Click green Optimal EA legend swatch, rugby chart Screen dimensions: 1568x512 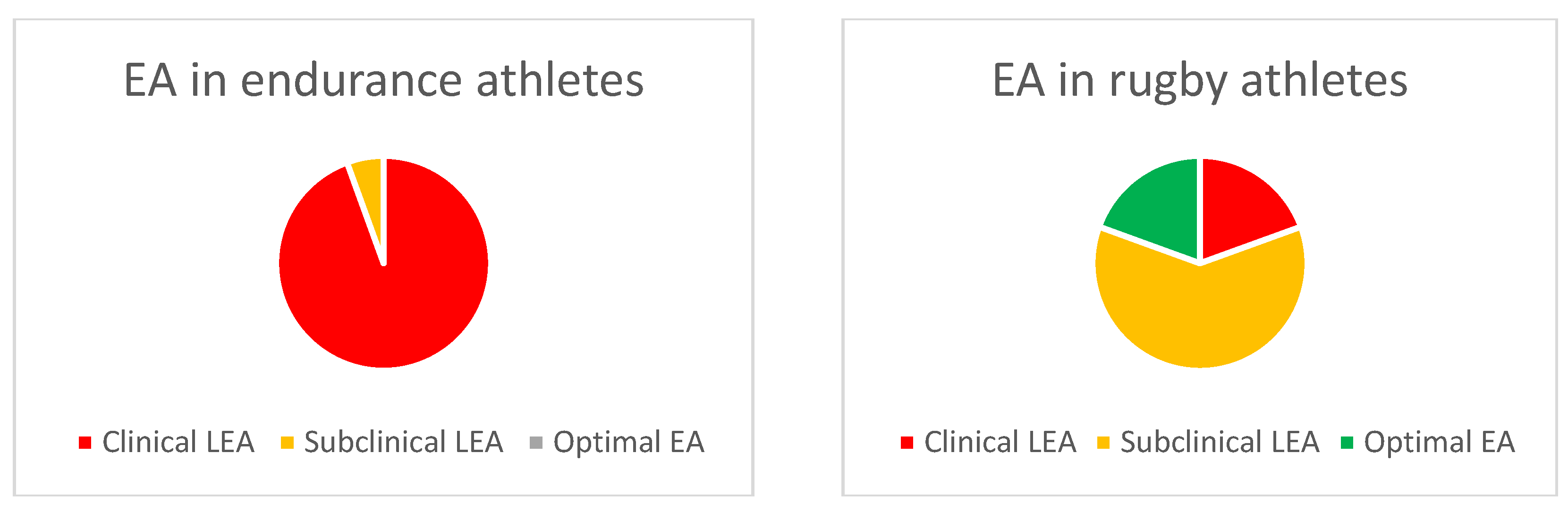pyautogui.click(x=1347, y=443)
